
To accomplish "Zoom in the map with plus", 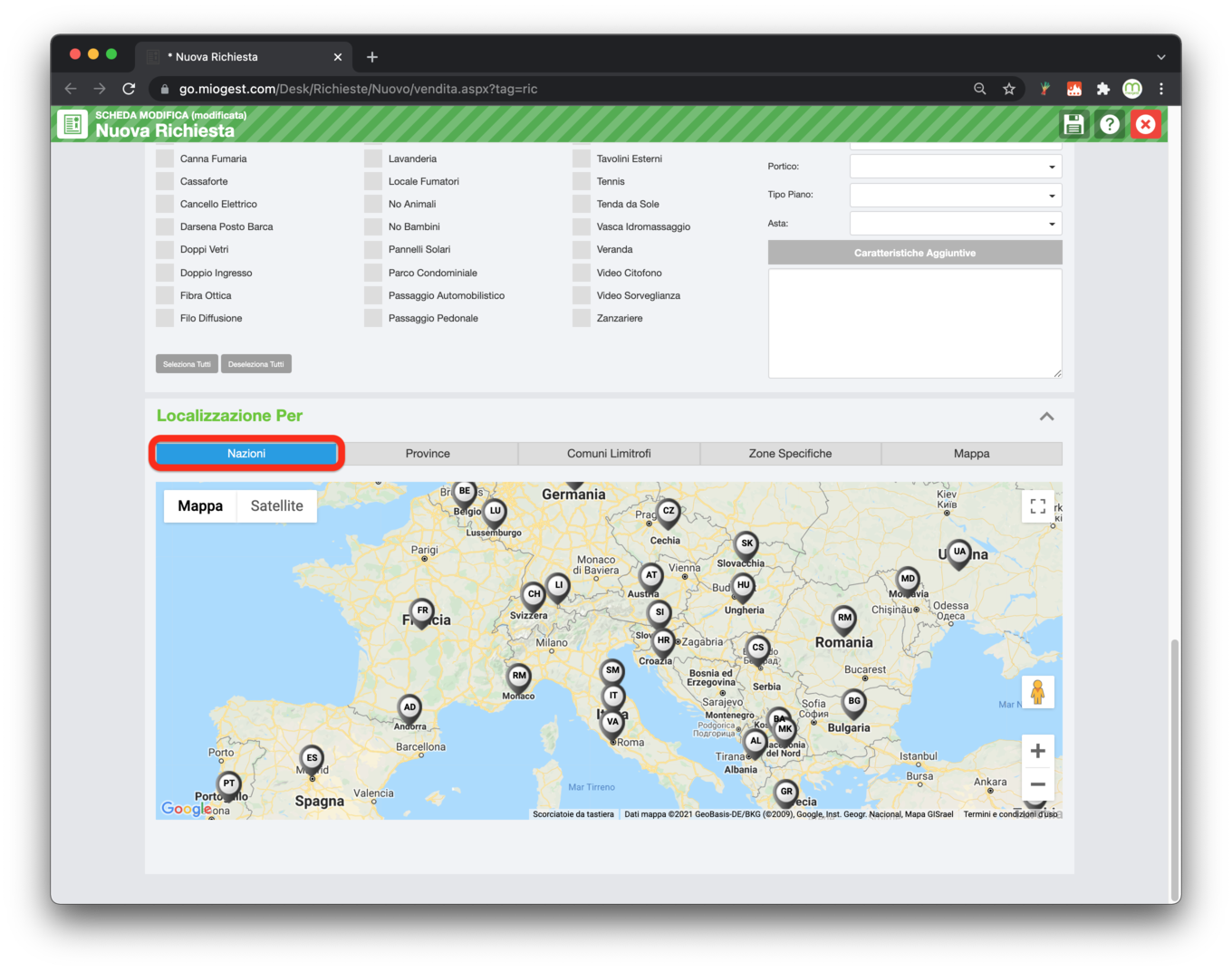I will click(1038, 751).
